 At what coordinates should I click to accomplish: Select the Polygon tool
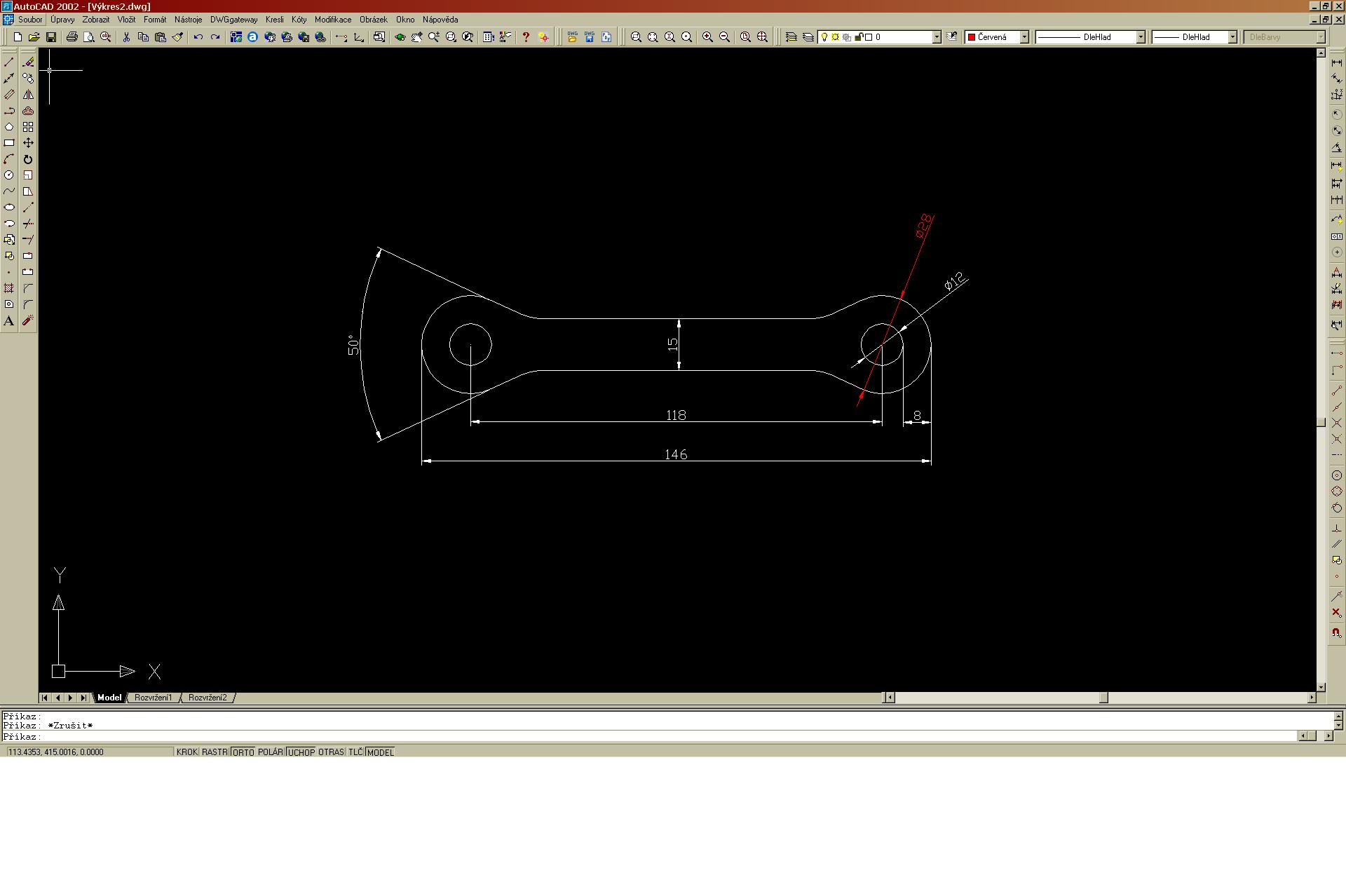tap(9, 127)
